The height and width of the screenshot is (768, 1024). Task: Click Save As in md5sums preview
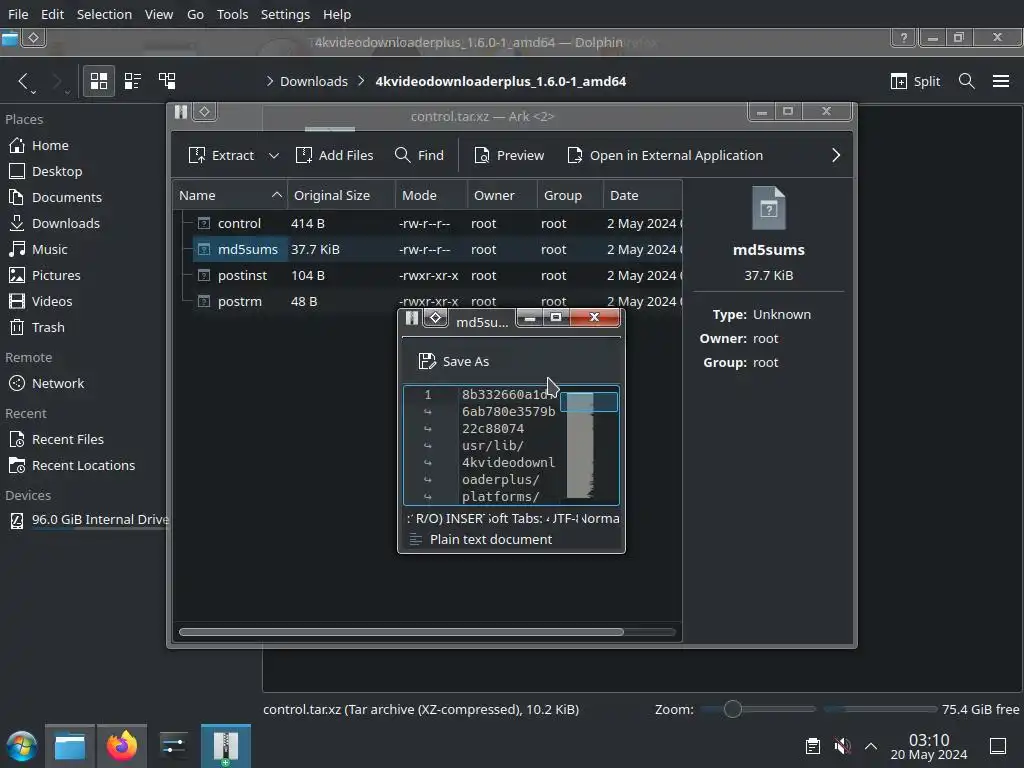coord(454,361)
